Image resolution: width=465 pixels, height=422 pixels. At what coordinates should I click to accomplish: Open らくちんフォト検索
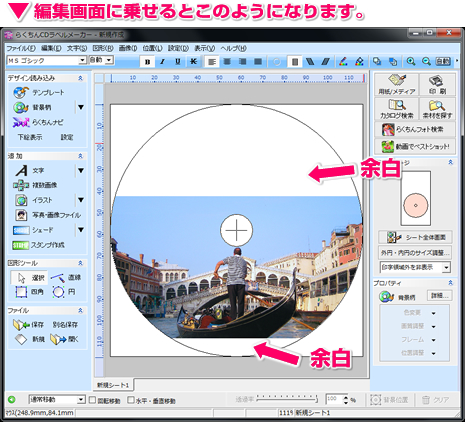pyautogui.click(x=415, y=129)
